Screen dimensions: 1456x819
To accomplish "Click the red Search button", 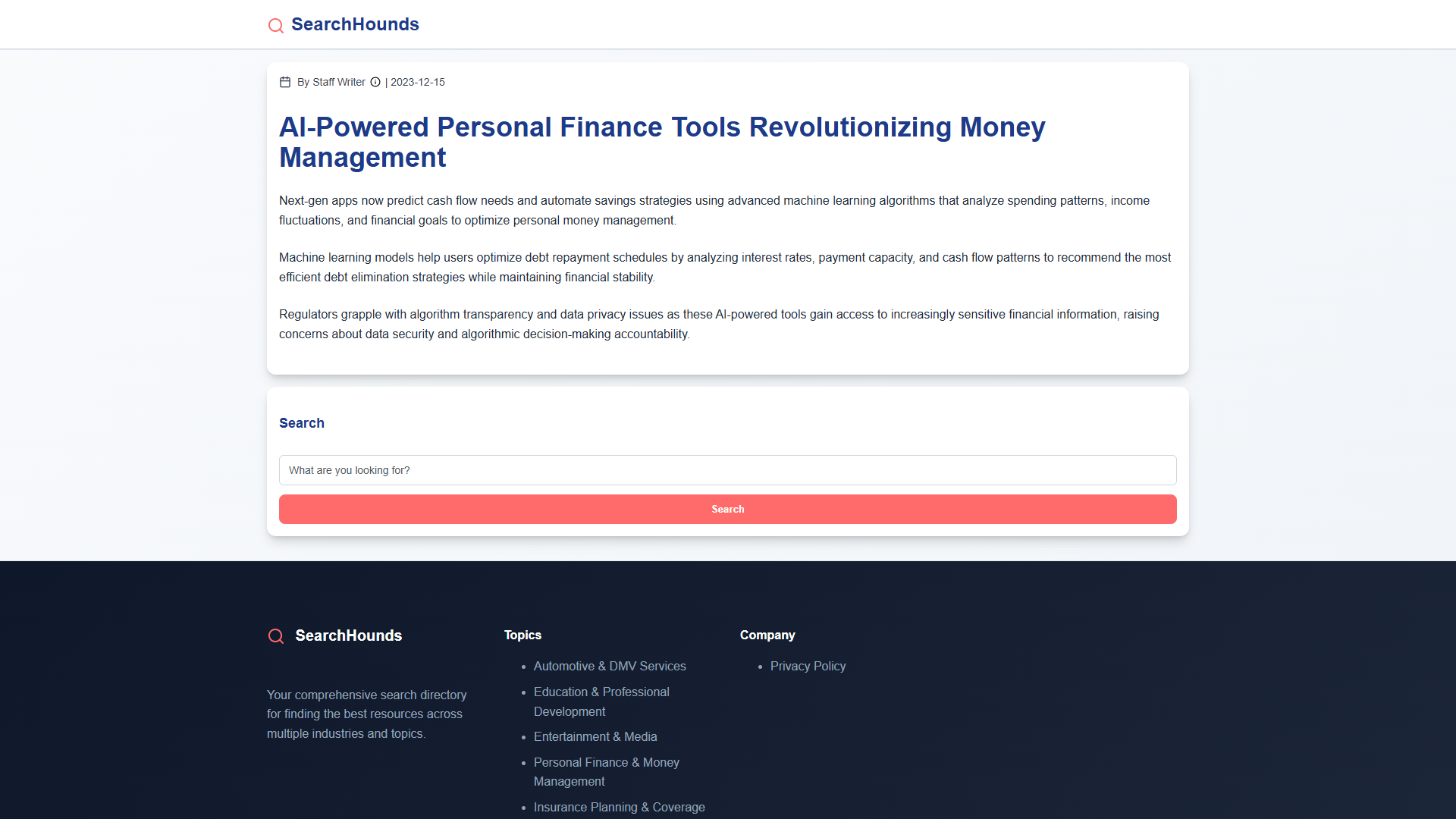I will click(728, 509).
